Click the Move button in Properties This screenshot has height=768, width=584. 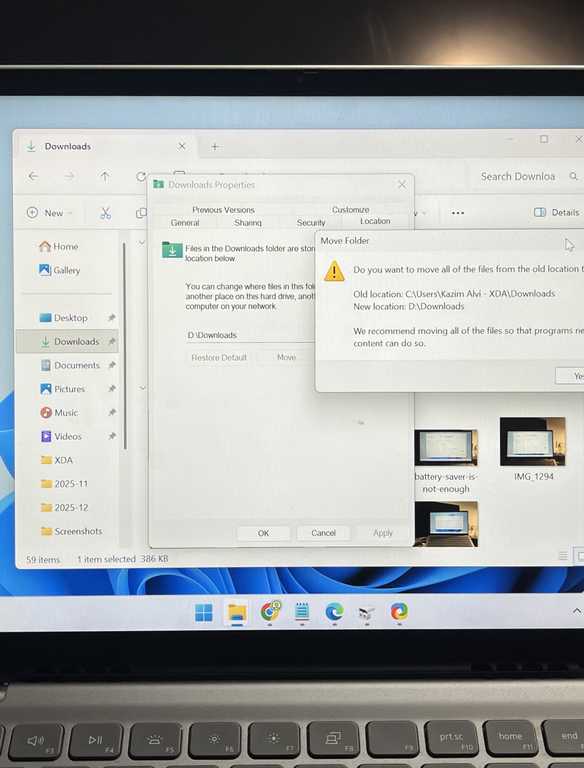[286, 358]
